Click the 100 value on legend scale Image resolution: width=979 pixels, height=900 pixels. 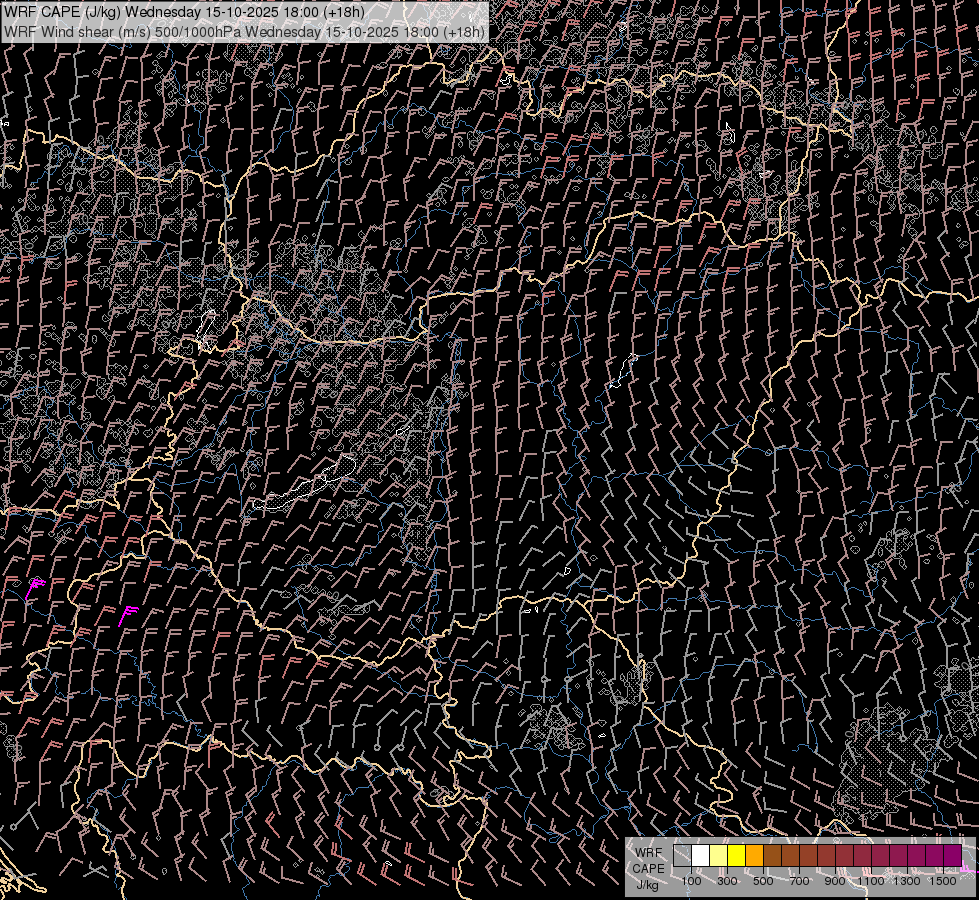(691, 881)
